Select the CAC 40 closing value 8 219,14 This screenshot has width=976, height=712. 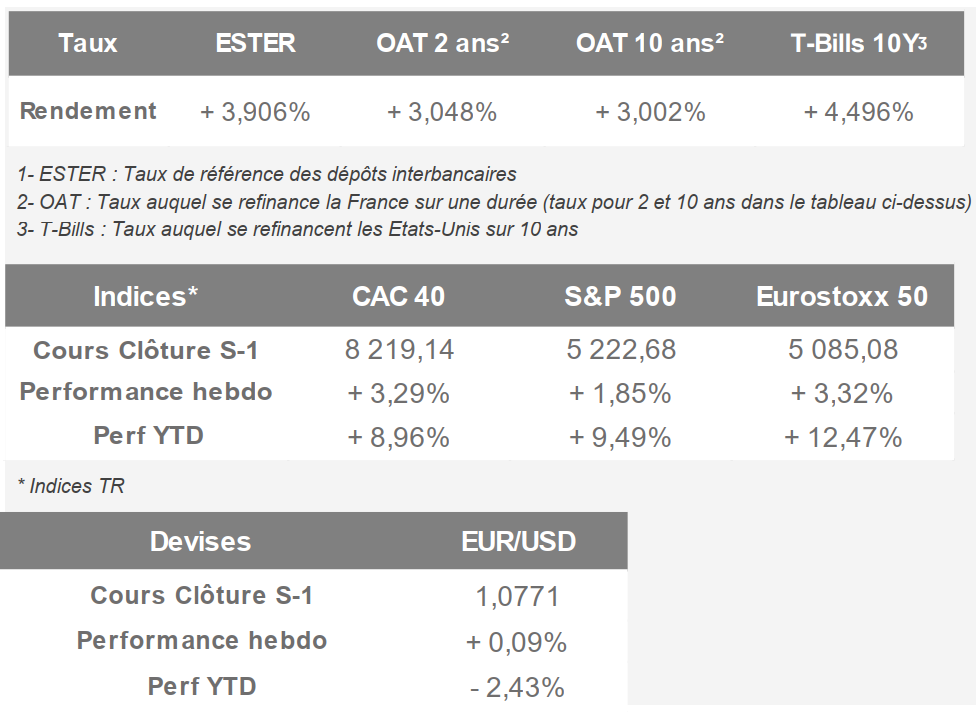coord(399,350)
